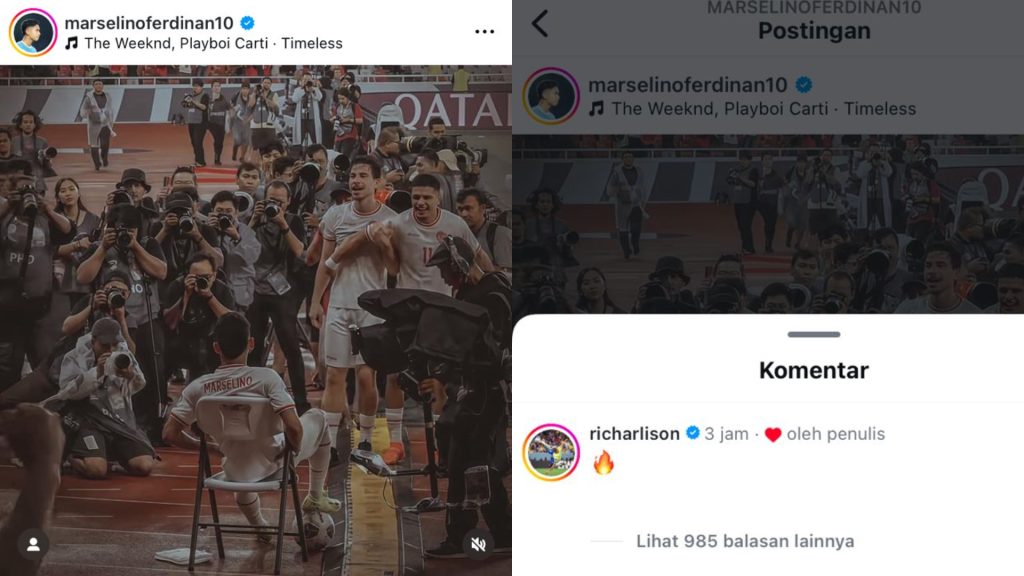Viewport: 1024px width, 576px height.
Task: Select the Postingan header title
Action: 813,31
